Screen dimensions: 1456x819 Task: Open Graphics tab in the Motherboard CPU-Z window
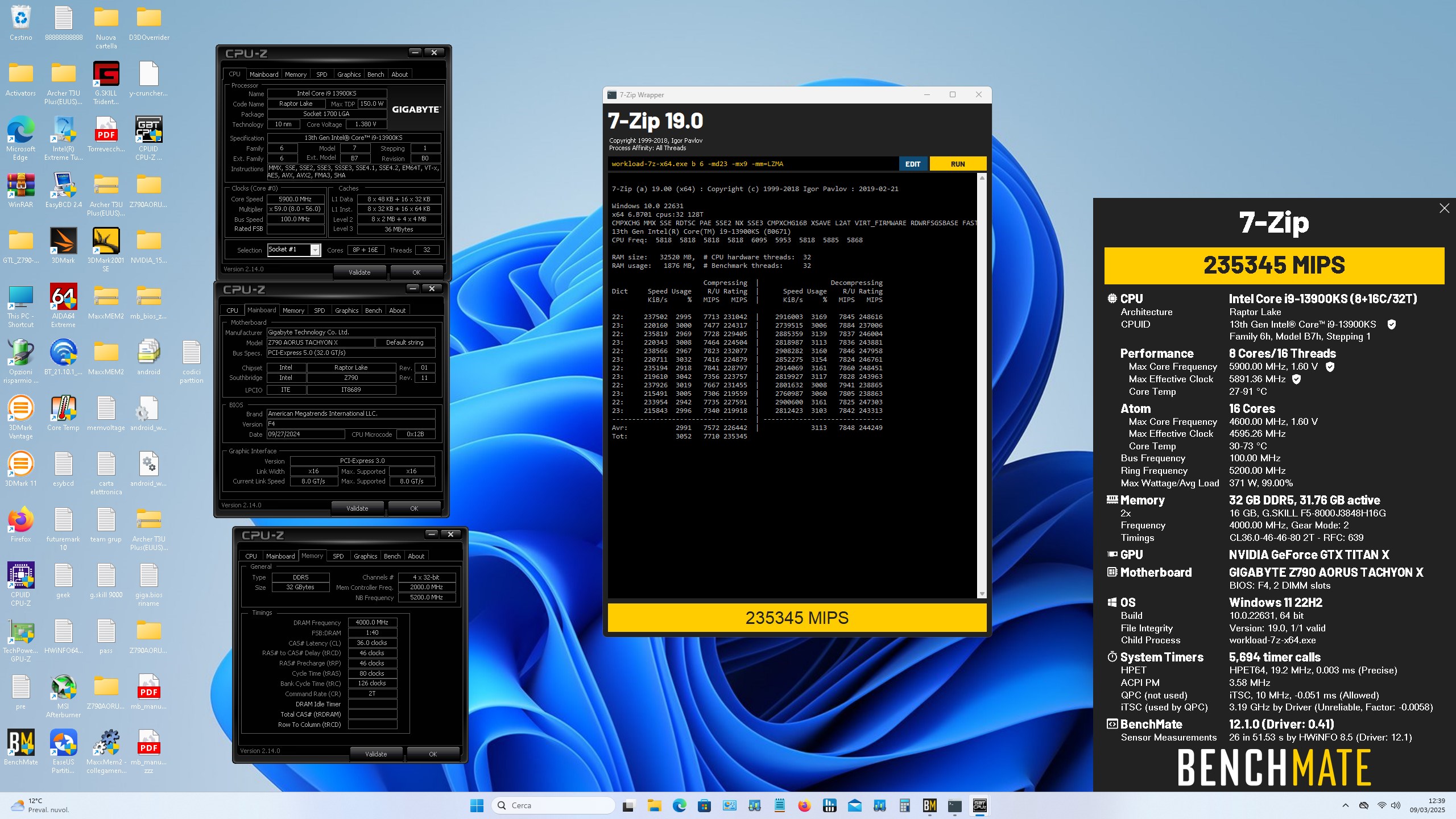(x=346, y=311)
